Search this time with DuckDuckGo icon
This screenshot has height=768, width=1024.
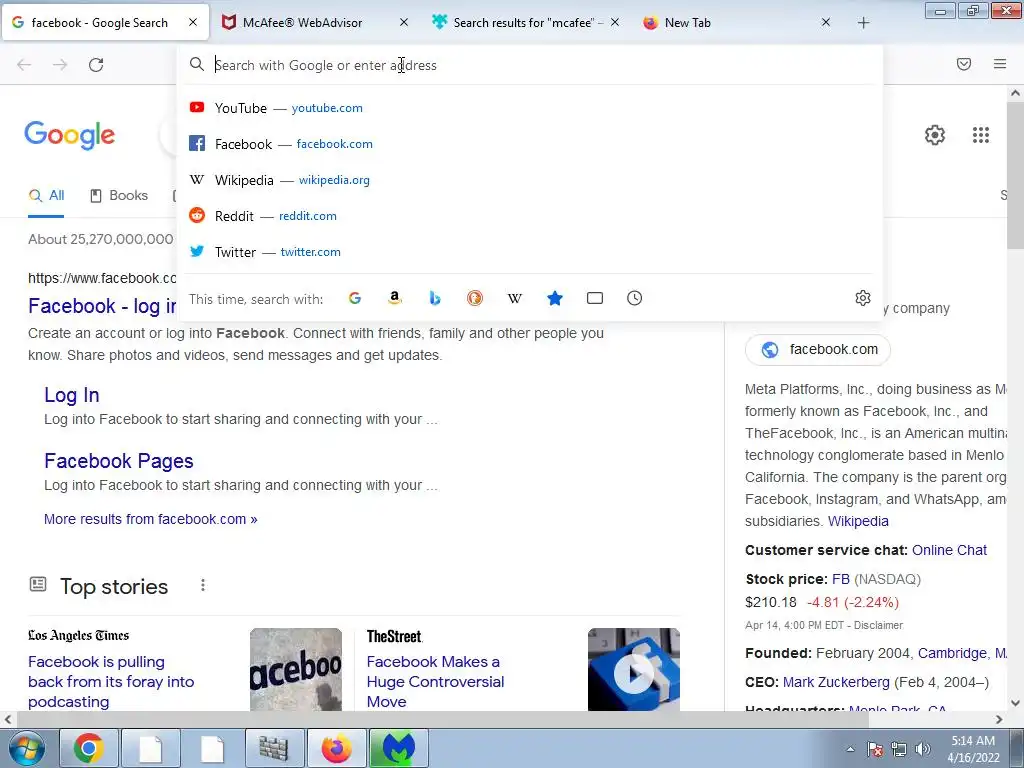coord(475,298)
